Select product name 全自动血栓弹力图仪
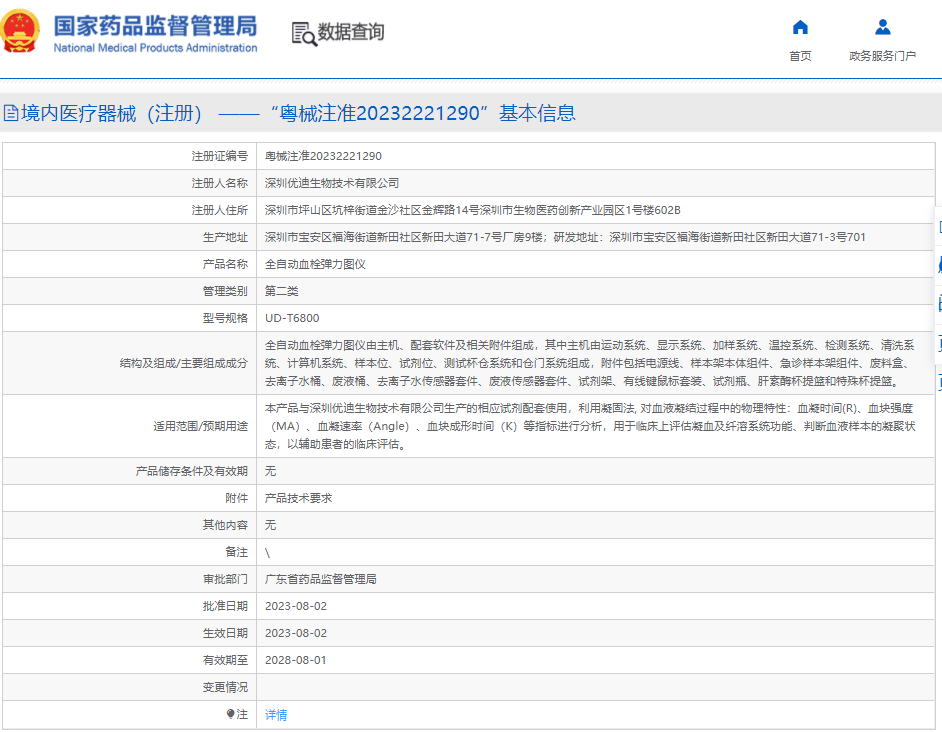The height and width of the screenshot is (732, 942). (315, 264)
